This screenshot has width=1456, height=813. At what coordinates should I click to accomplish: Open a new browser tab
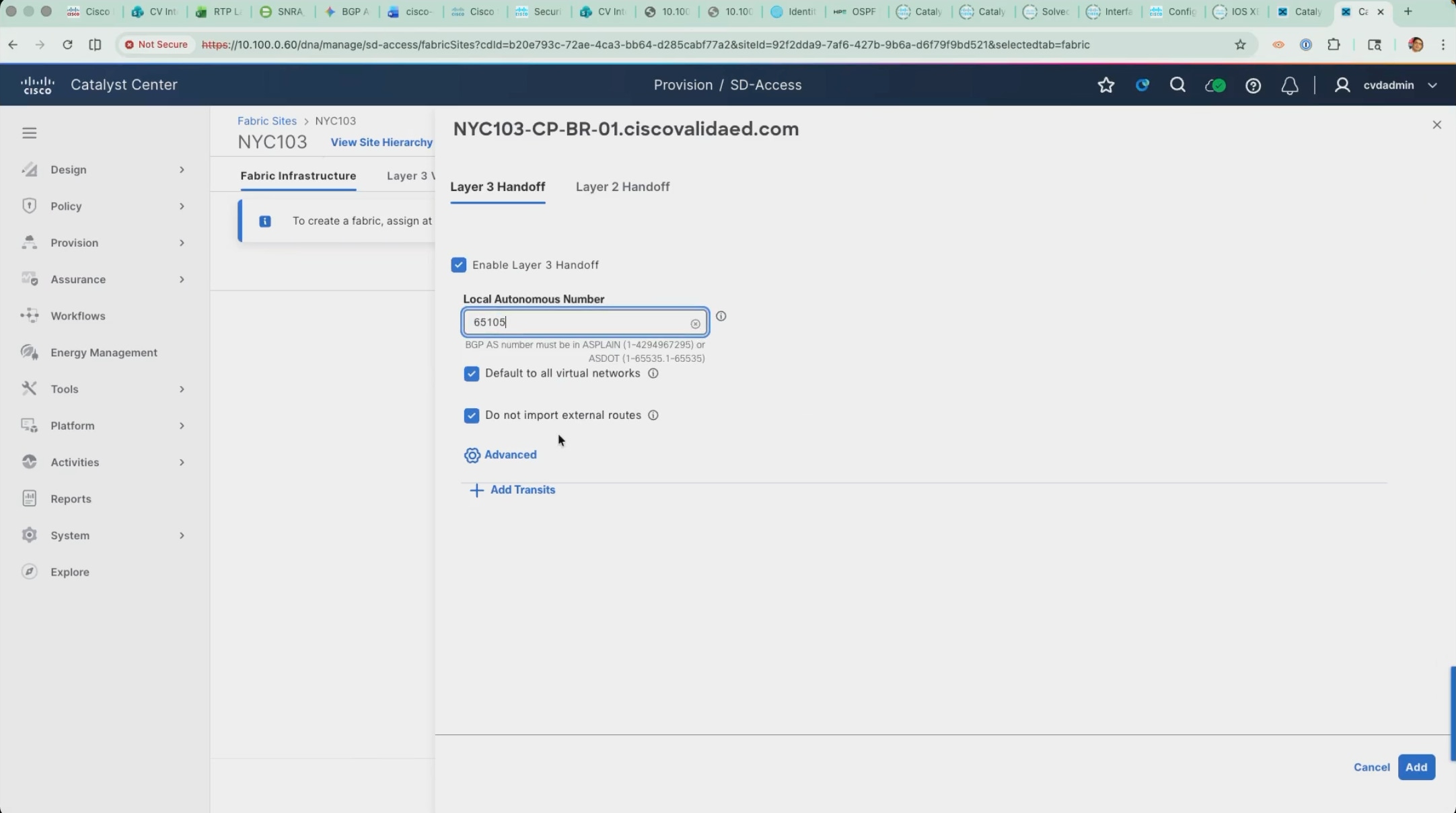1408,11
